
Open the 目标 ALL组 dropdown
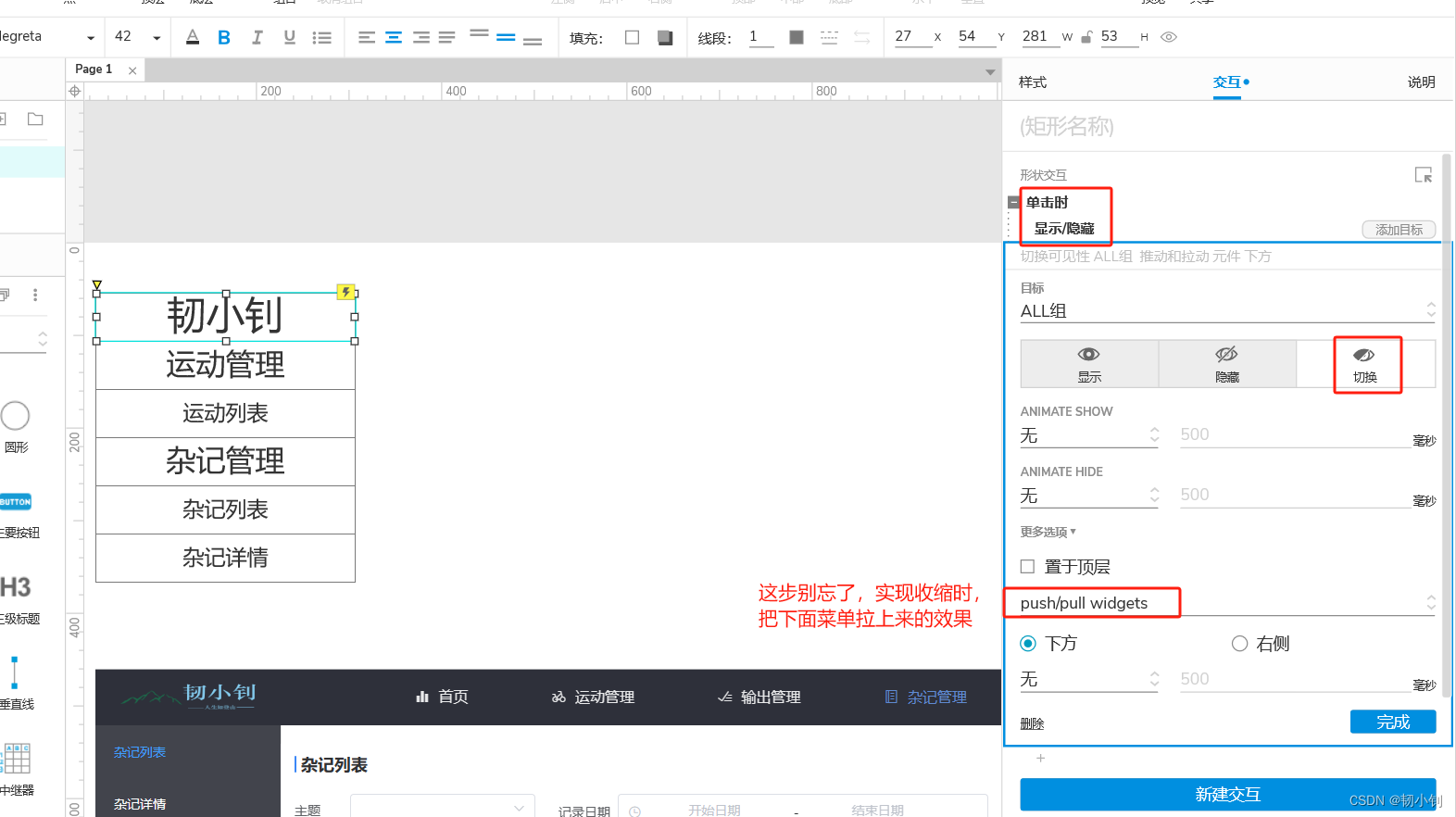tap(1228, 311)
